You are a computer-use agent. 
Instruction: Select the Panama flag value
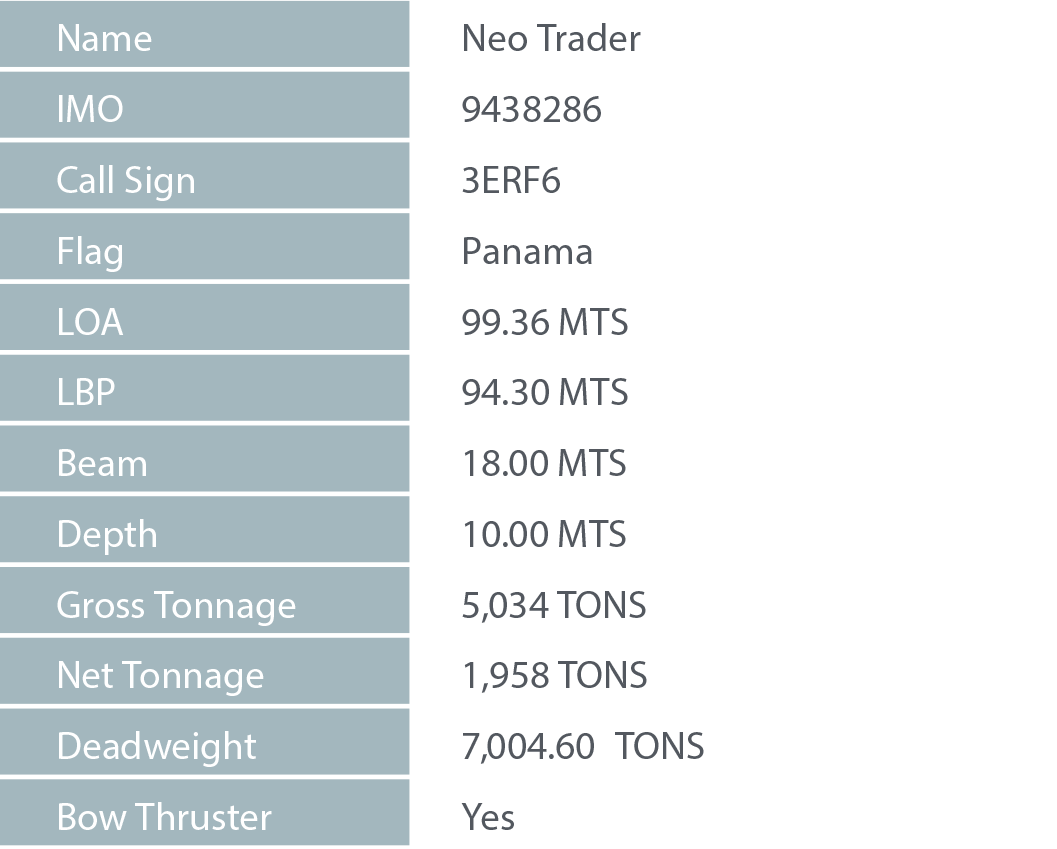tap(527, 252)
